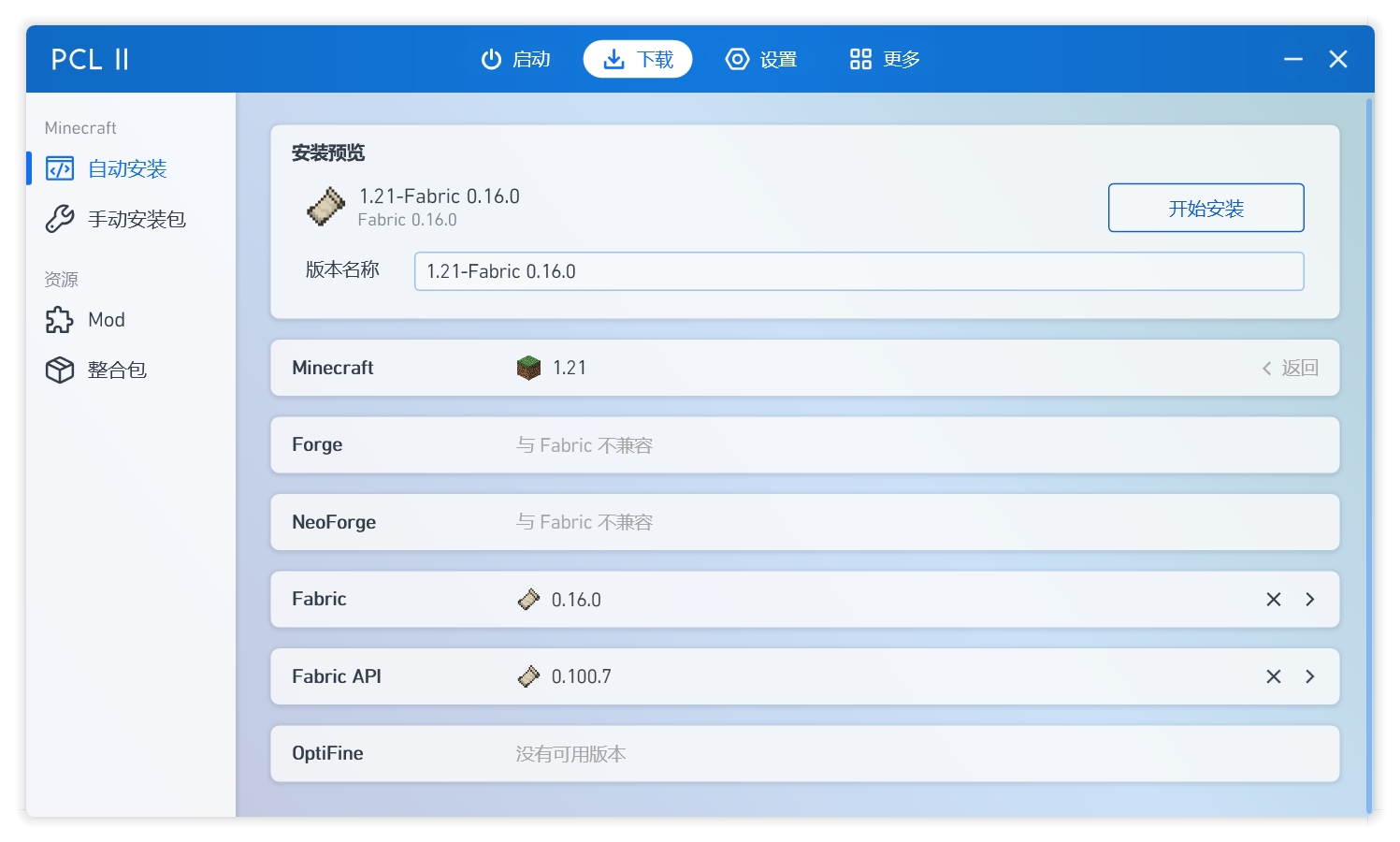Screen dimensions: 1400x842
Task: Open 手动安装包 in the sidebar
Action: pos(131,219)
